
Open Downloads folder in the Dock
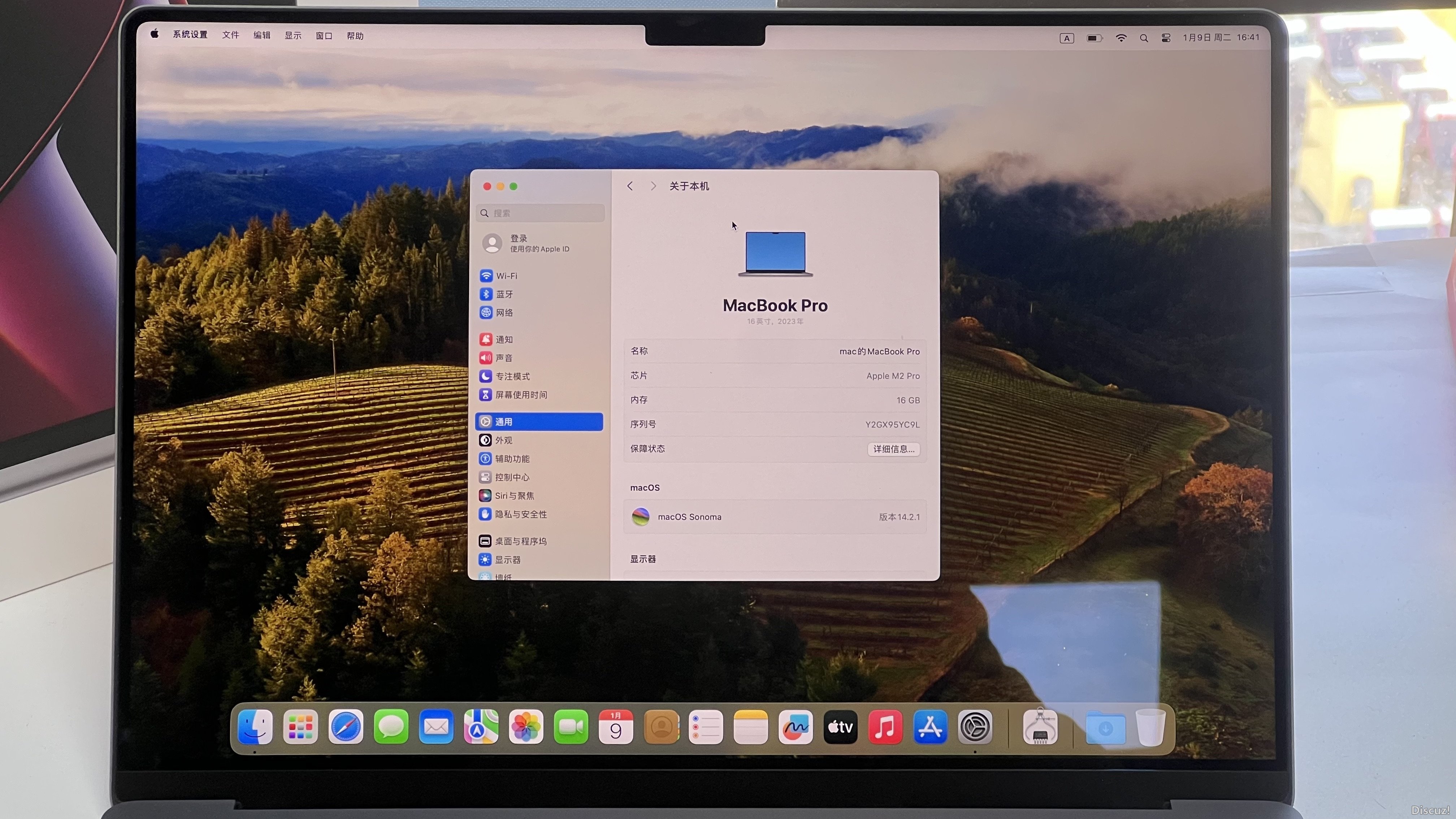click(x=1106, y=728)
